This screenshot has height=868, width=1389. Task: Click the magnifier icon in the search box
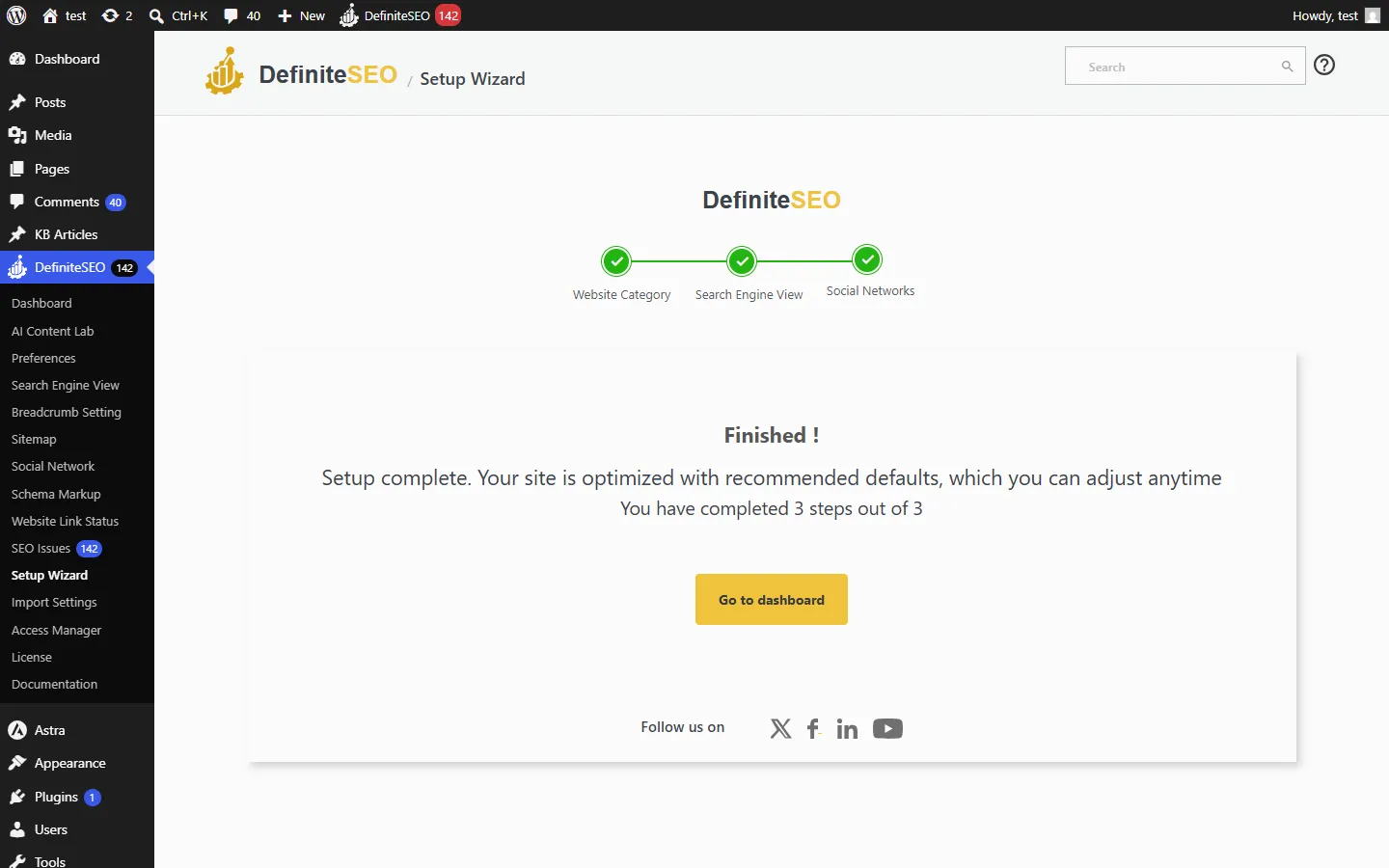(x=1287, y=67)
